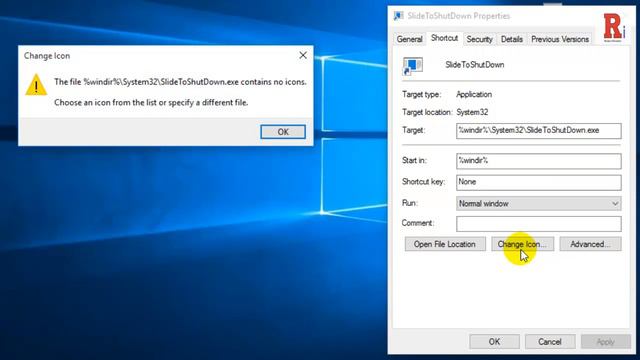640x360 pixels.
Task: Click OK in the Change Icon dialog
Action: click(283, 132)
